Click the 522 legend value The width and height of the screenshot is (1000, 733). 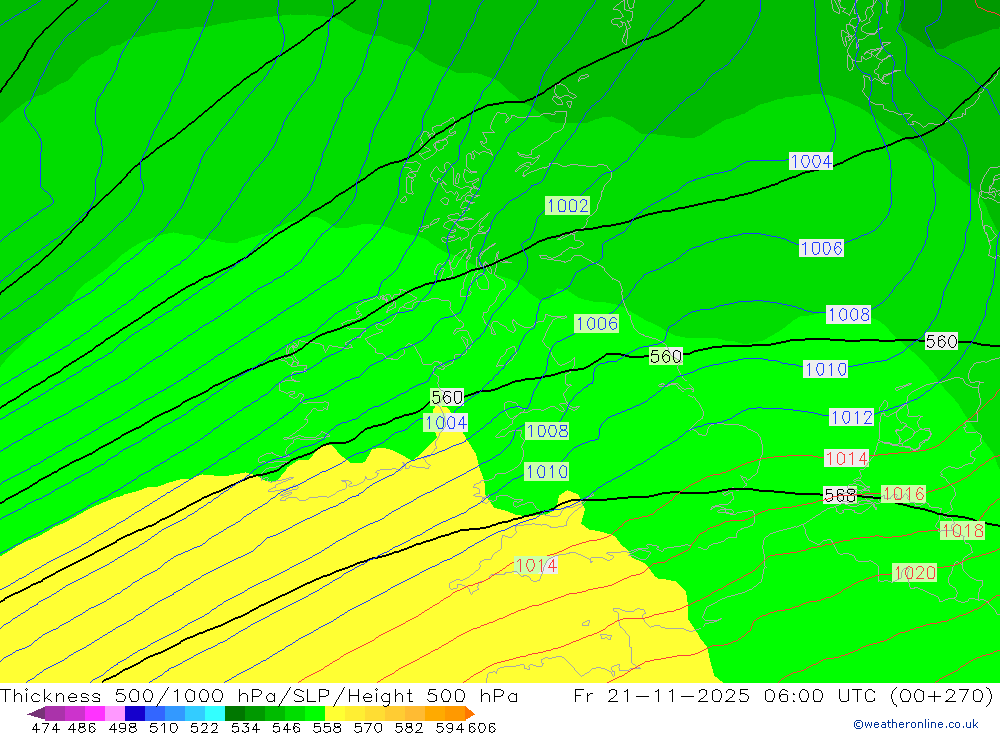(204, 727)
